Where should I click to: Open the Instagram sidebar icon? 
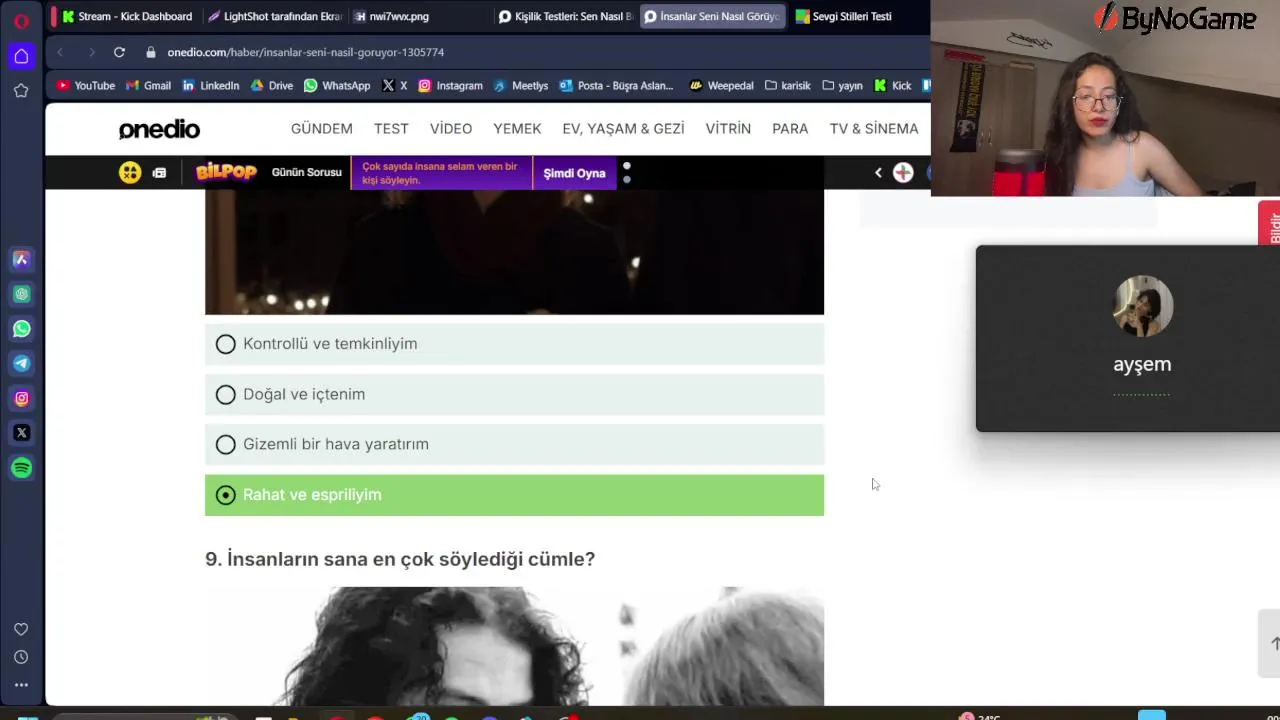(21, 398)
